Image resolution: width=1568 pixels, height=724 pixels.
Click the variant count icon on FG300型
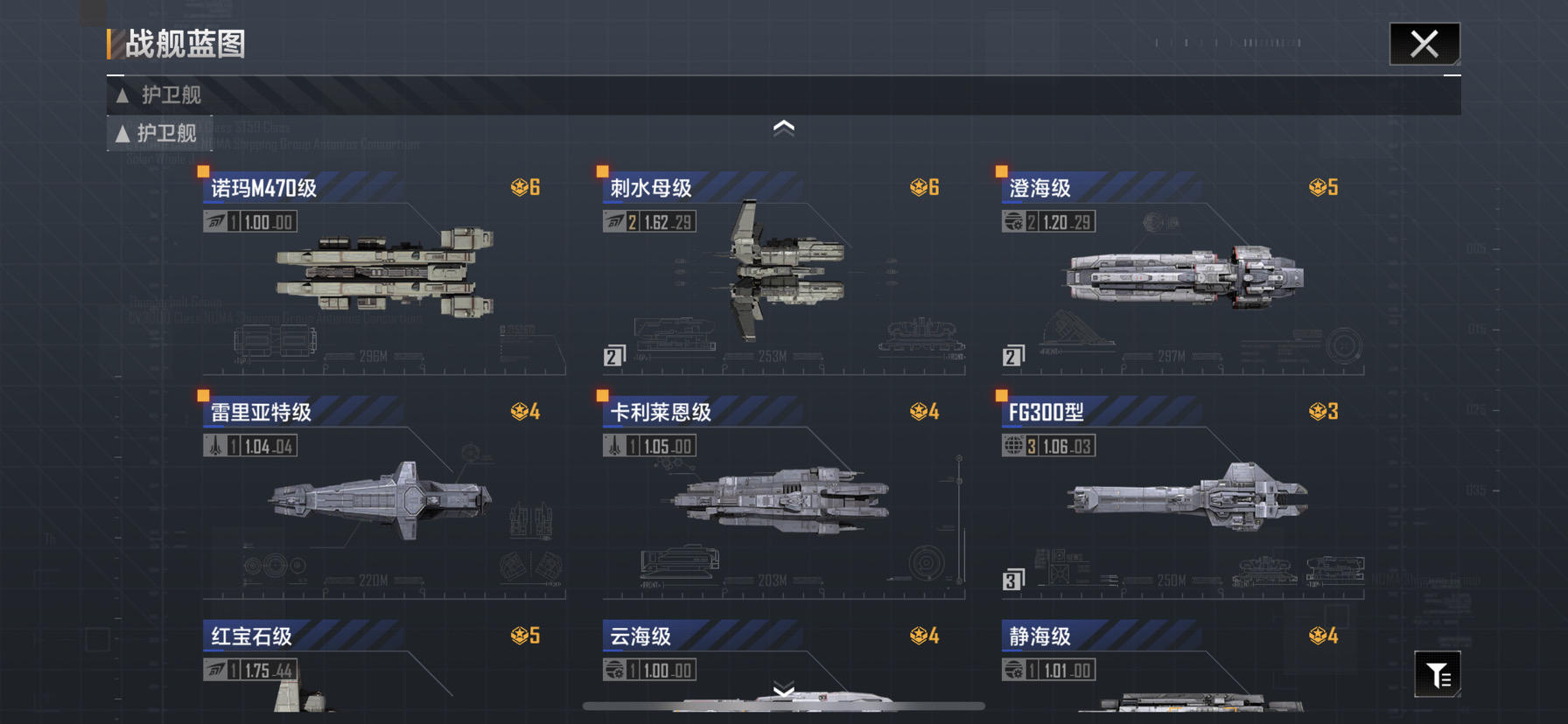(x=1013, y=580)
